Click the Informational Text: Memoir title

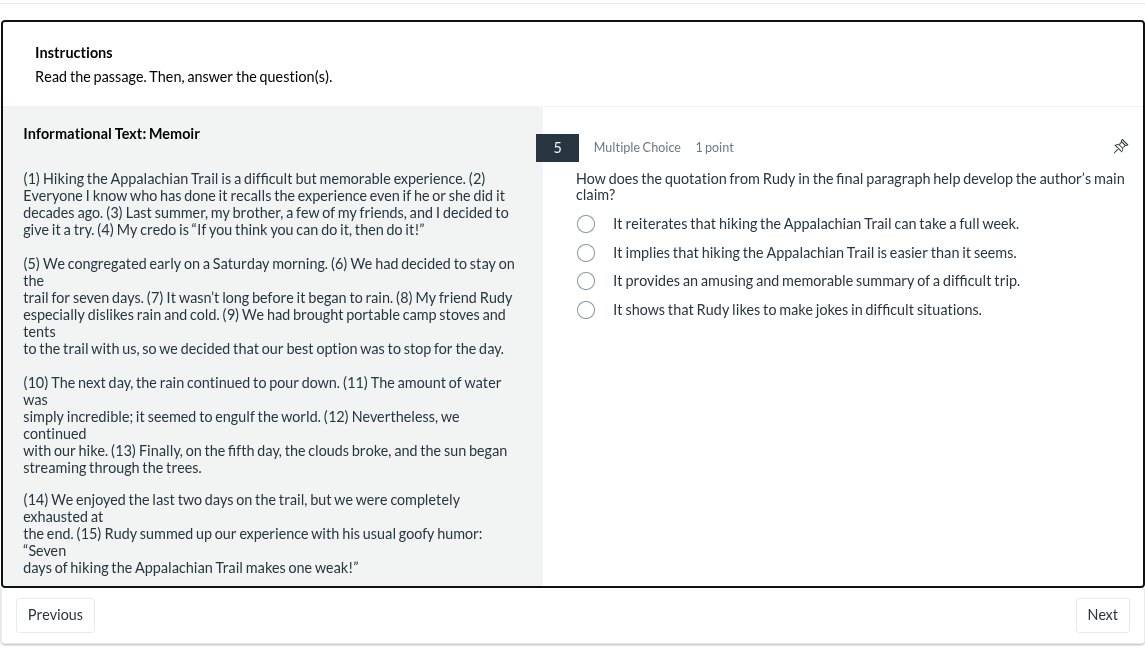point(111,133)
